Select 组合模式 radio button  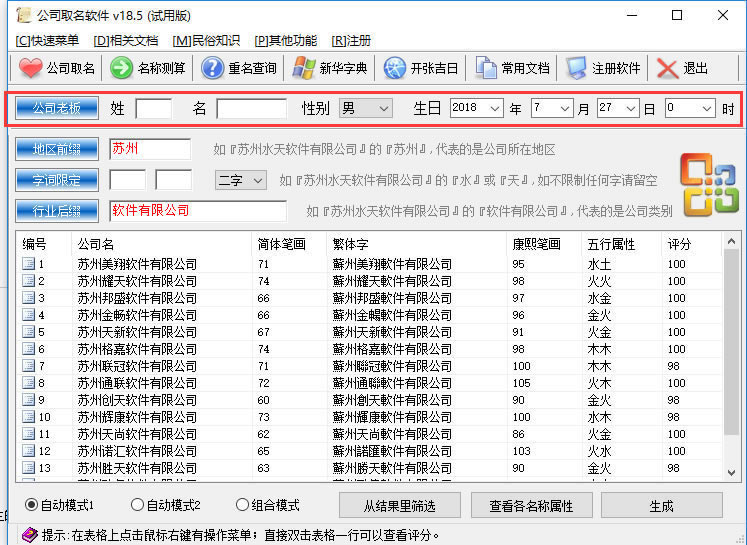(243, 505)
